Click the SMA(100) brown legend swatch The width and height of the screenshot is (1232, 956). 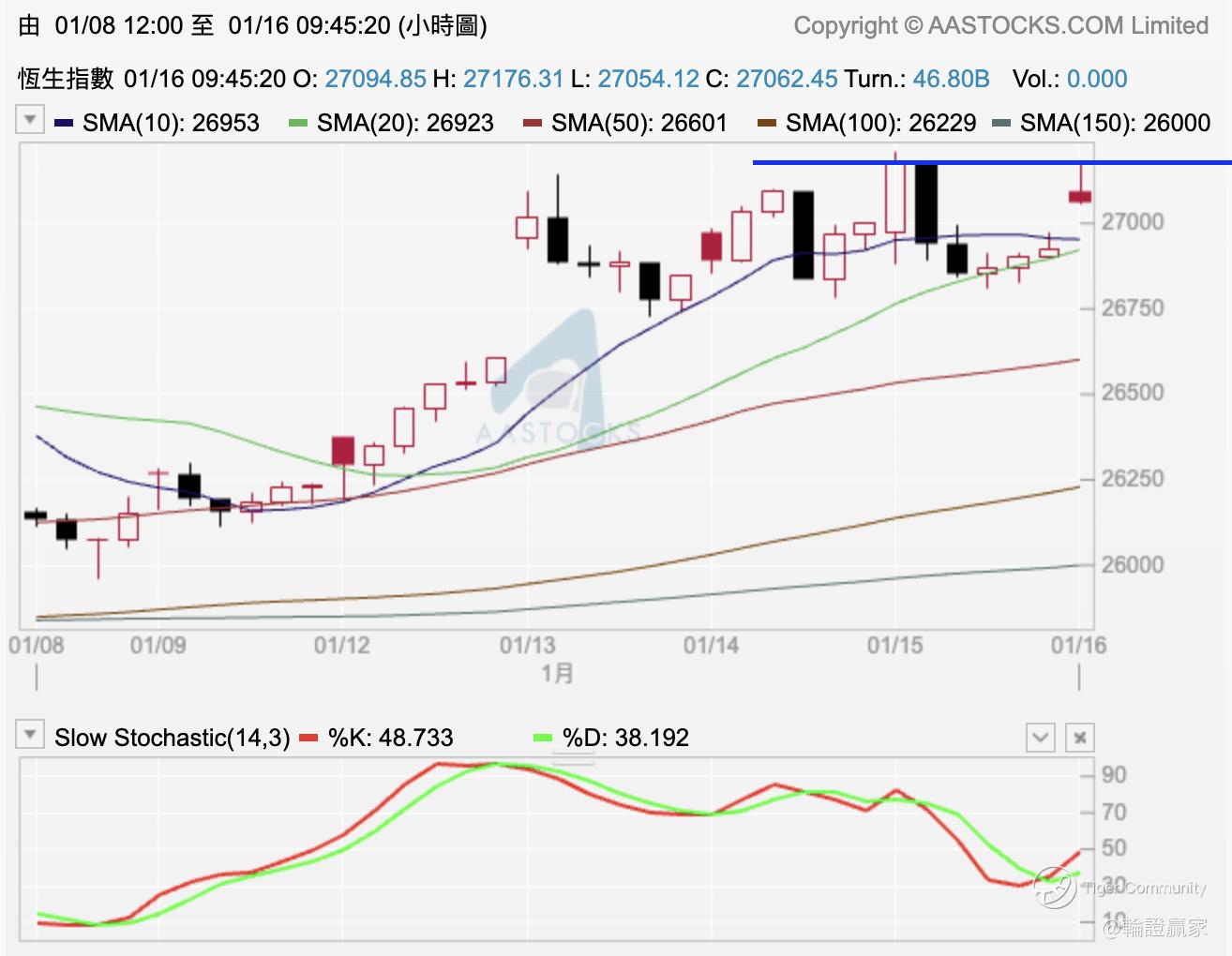coord(767,123)
